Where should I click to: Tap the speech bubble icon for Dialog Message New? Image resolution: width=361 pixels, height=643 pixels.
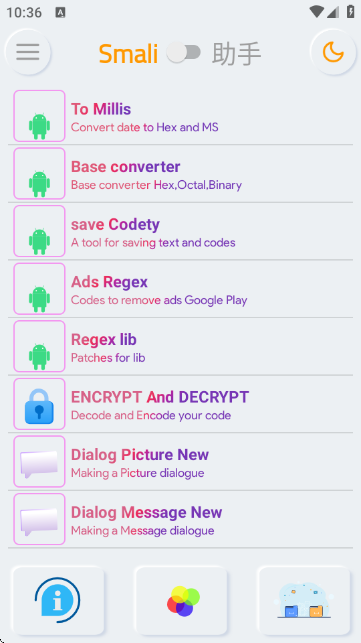click(39, 519)
